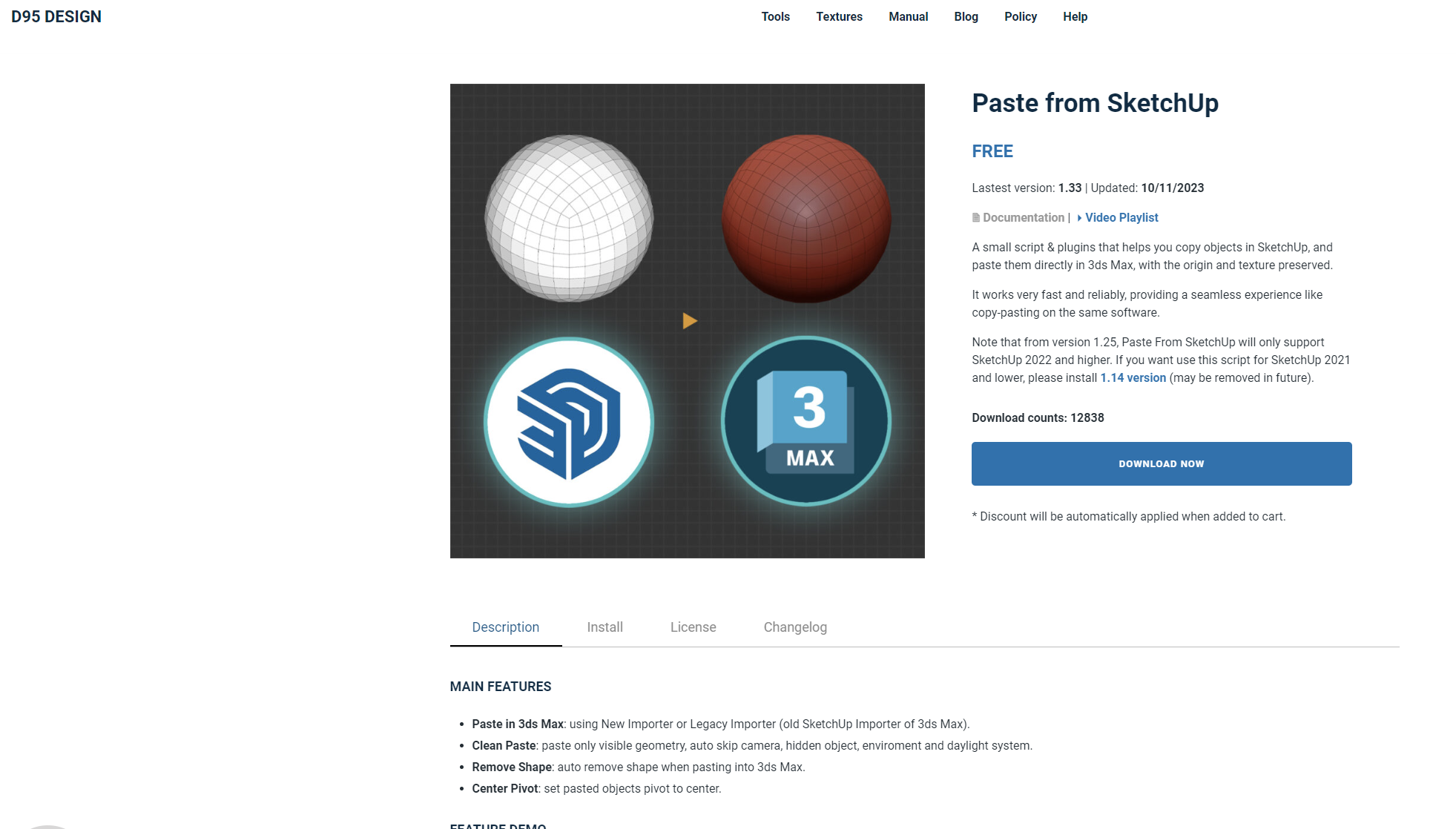Open the Tools menu
The width and height of the screenshot is (1456, 829).
(775, 16)
